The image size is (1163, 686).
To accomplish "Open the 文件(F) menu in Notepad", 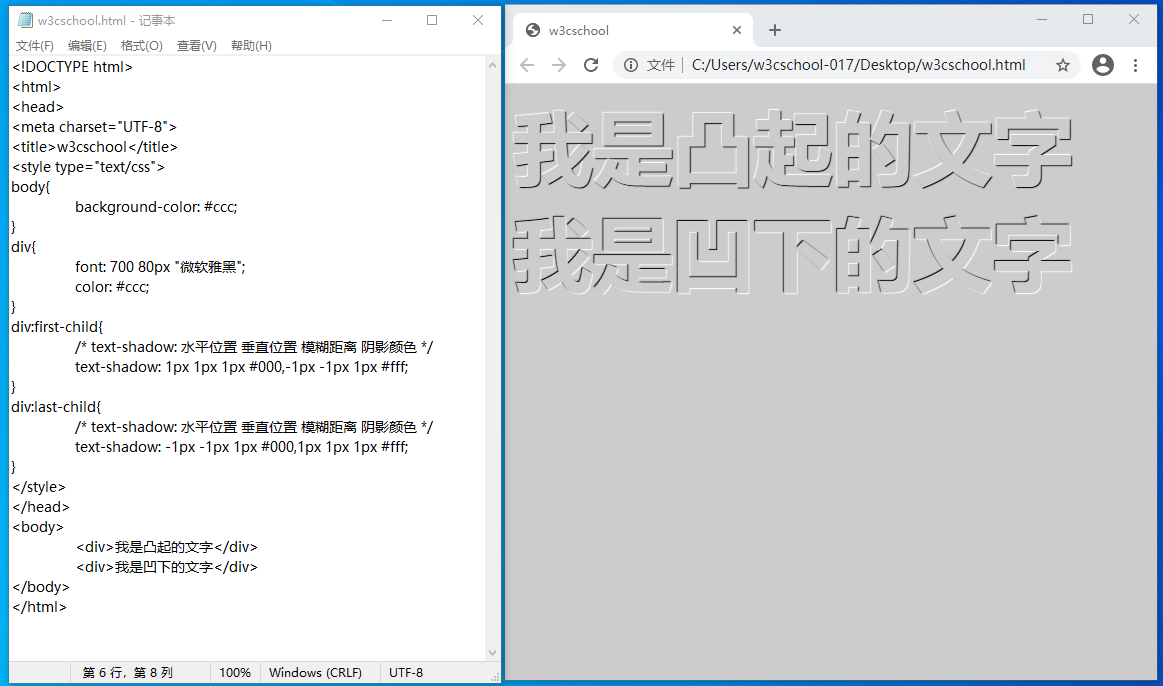I will pos(35,46).
